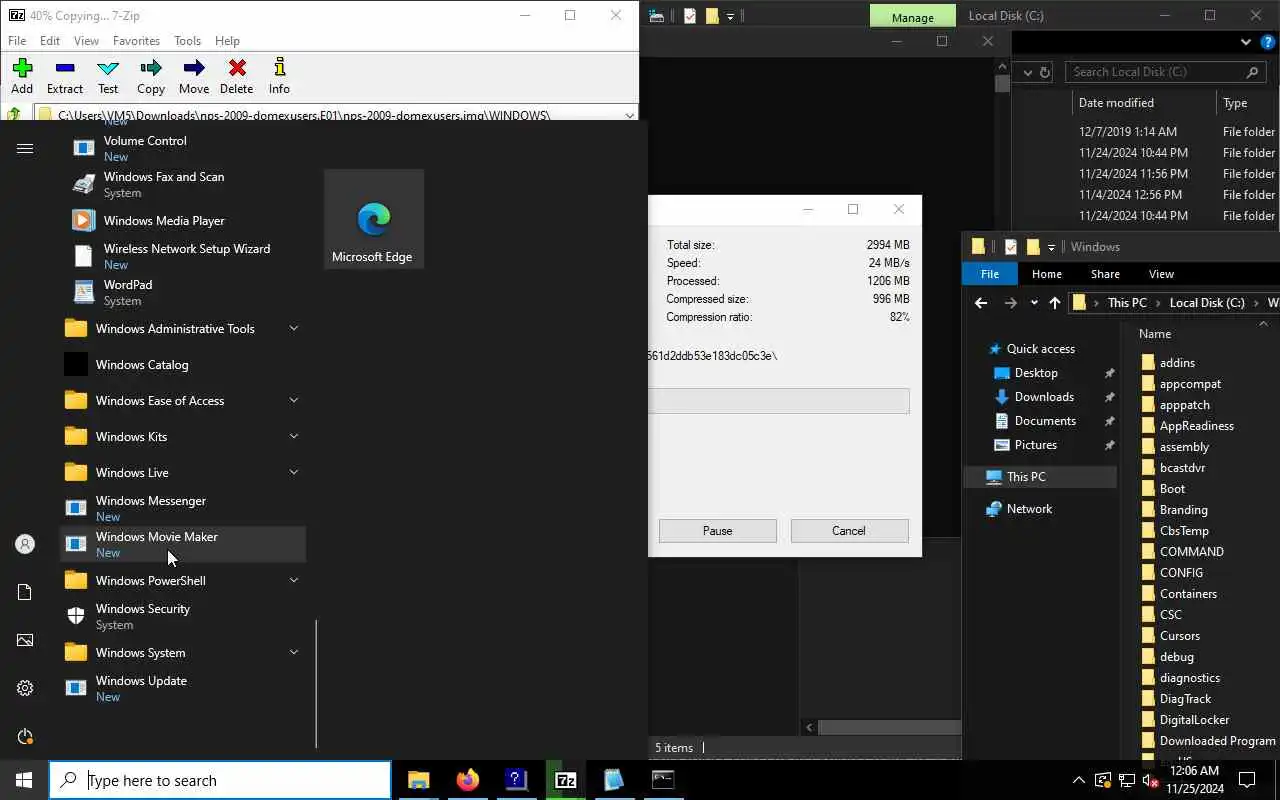Open File Explorer from taskbar
The height and width of the screenshot is (800, 1280).
(x=418, y=780)
